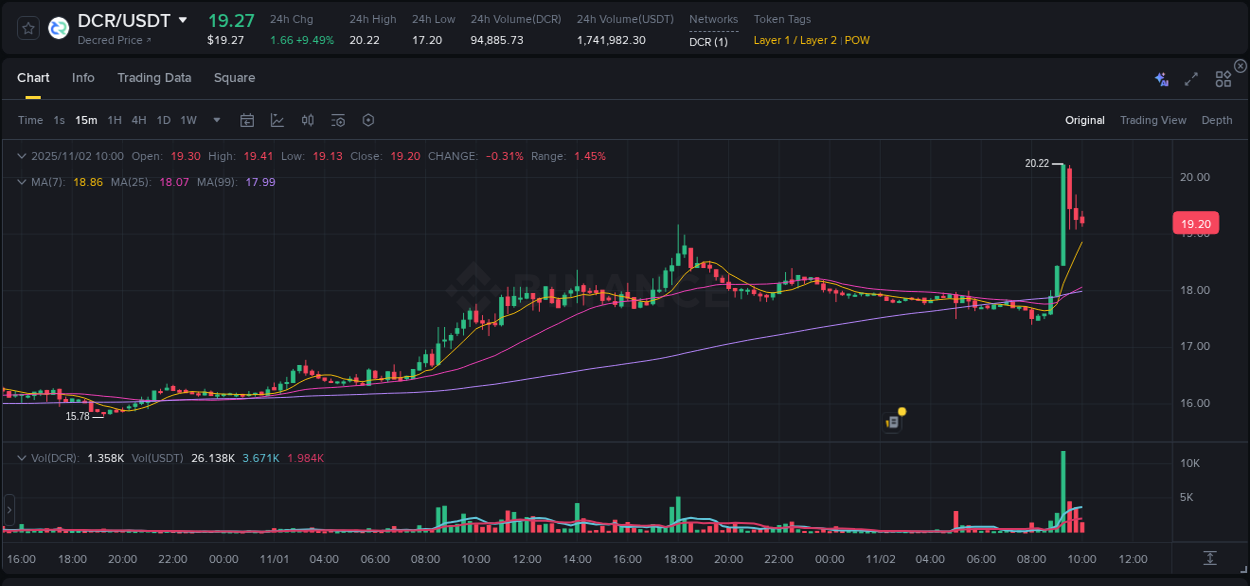
Task: Open the line chart style options
Action: [276, 120]
